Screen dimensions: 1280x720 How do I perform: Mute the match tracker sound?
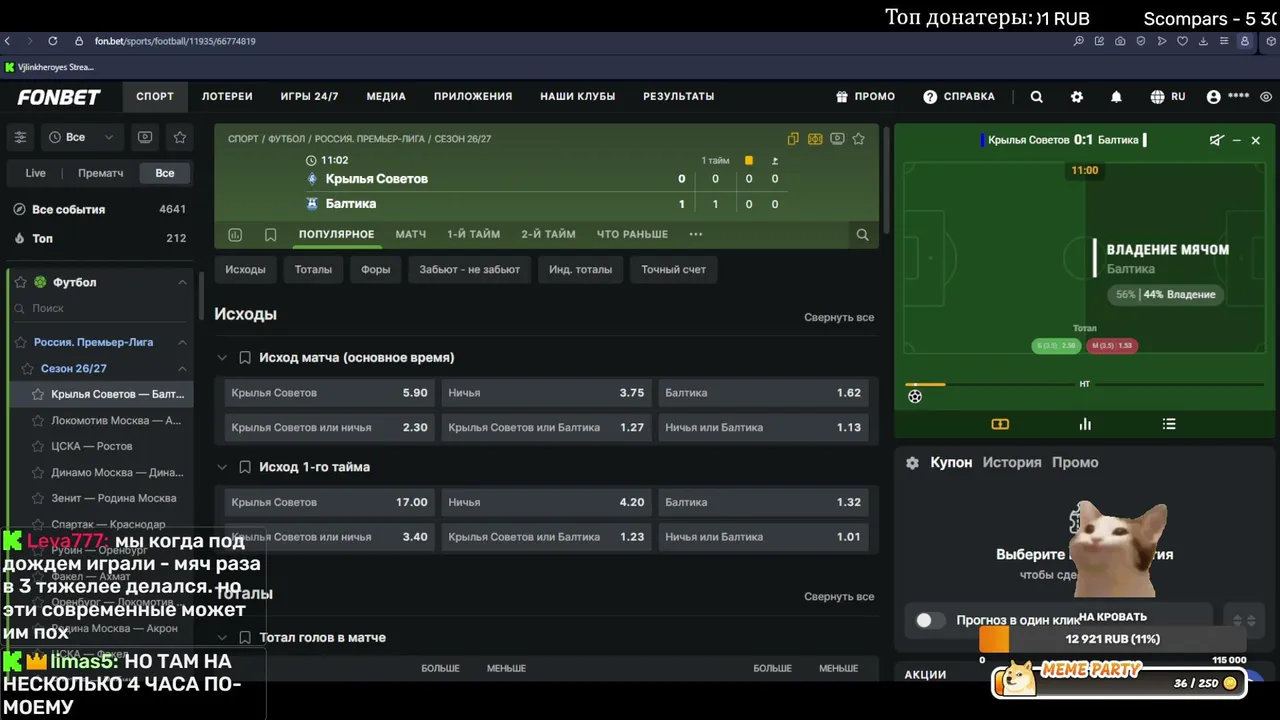[x=1216, y=140]
